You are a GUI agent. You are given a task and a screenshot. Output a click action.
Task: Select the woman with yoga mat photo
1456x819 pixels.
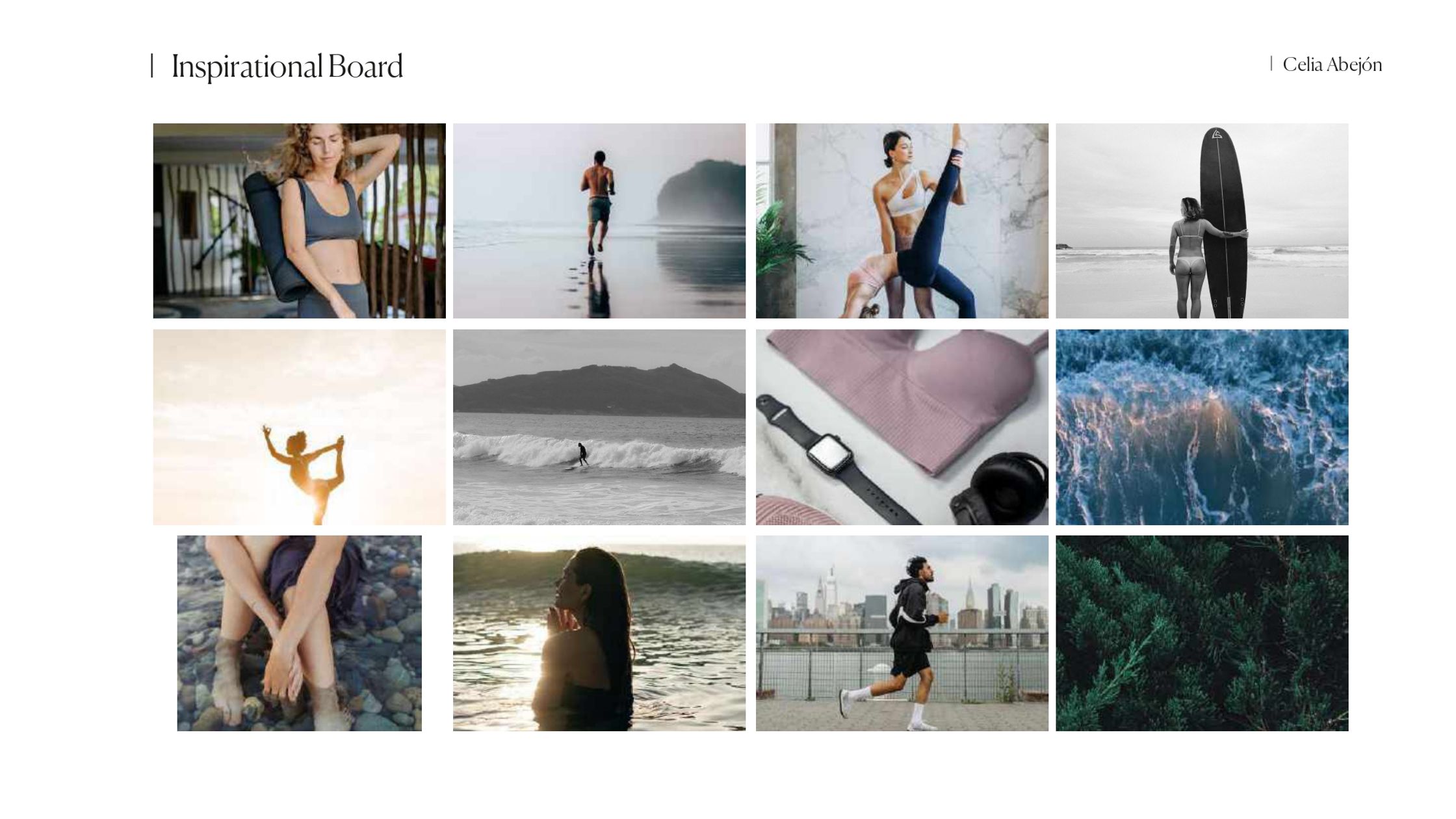click(300, 221)
